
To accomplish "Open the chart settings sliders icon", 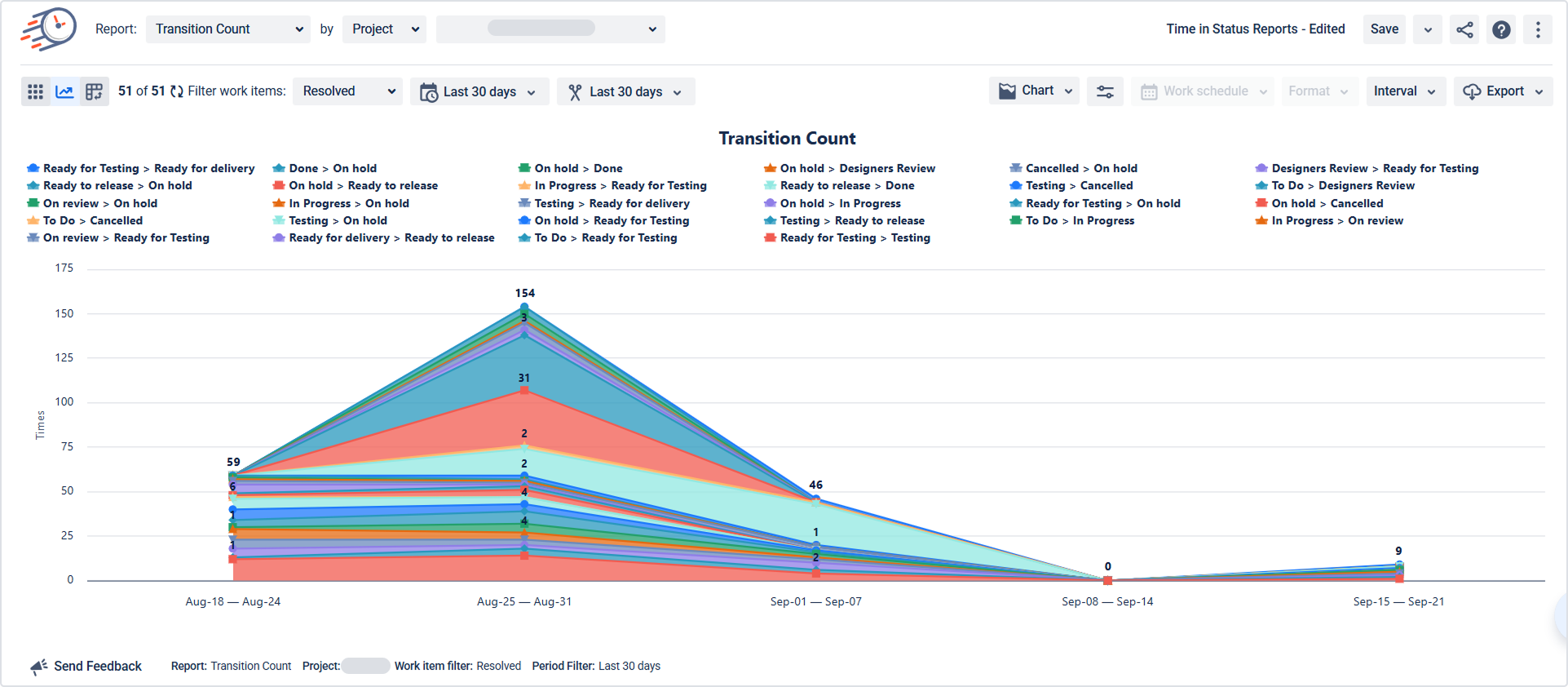I will [1105, 91].
